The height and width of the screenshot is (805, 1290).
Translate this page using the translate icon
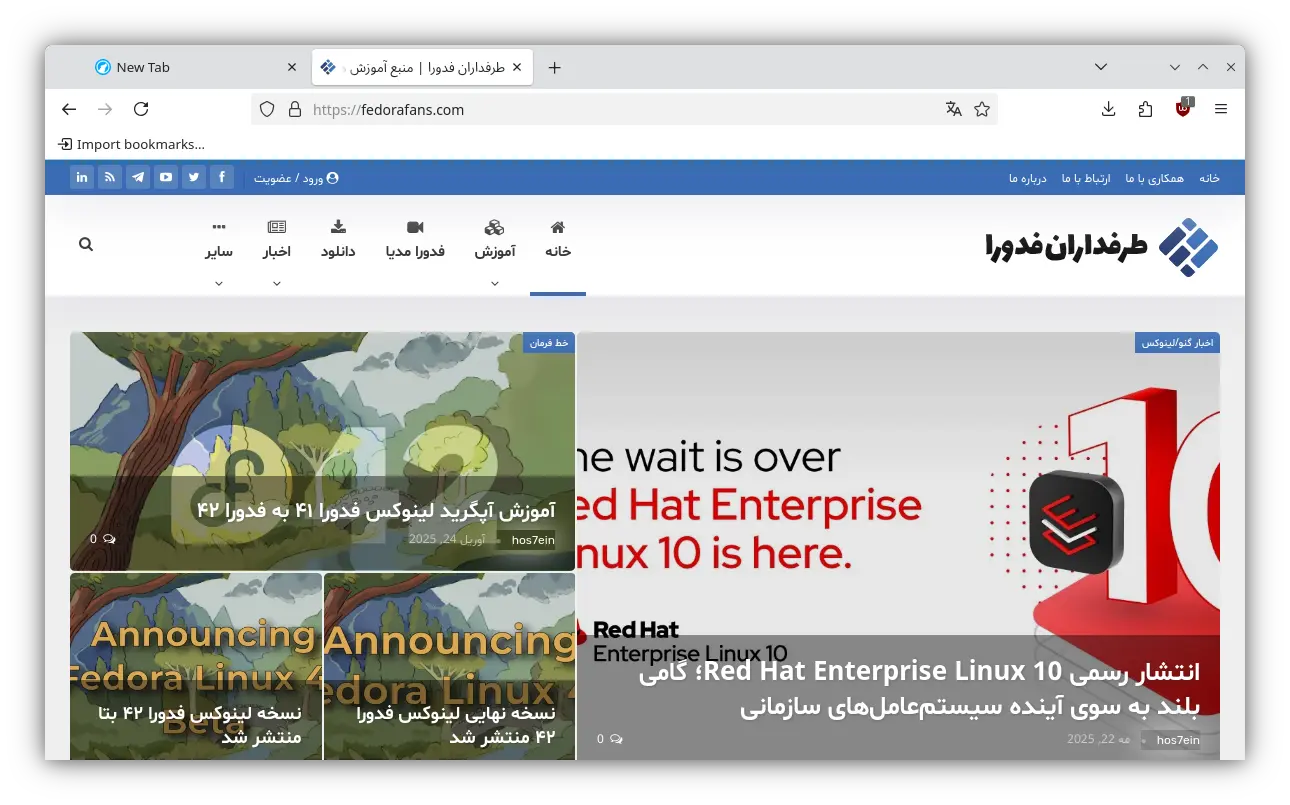click(x=954, y=109)
